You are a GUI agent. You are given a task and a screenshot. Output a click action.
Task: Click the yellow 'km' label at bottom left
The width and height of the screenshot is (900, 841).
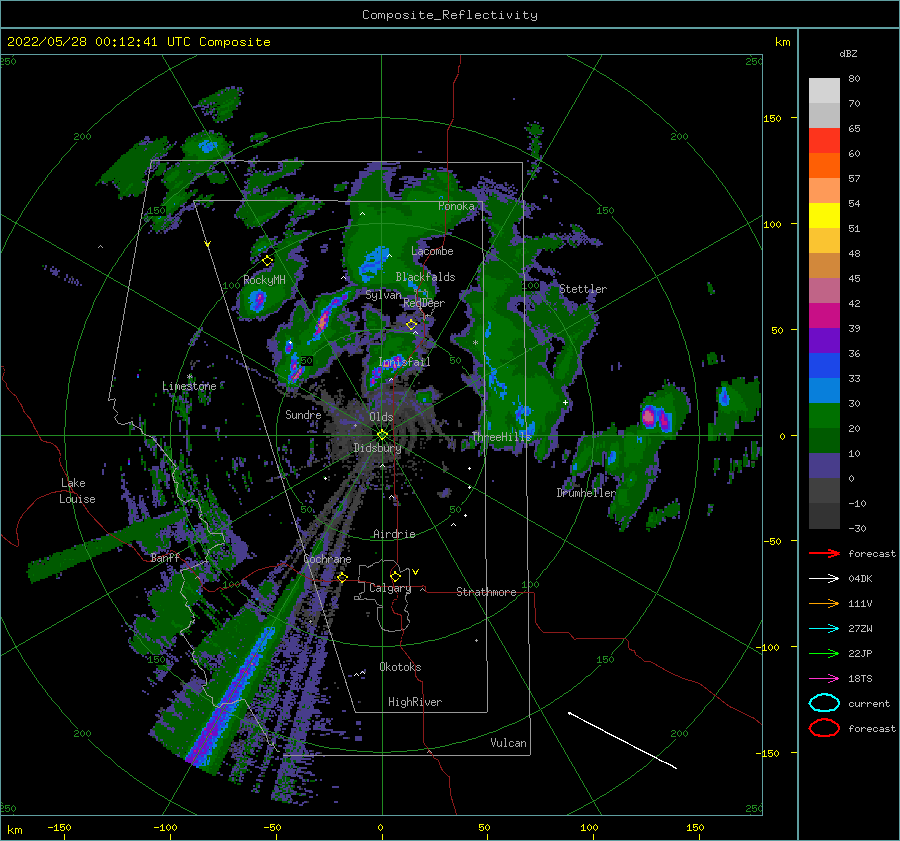(x=14, y=830)
